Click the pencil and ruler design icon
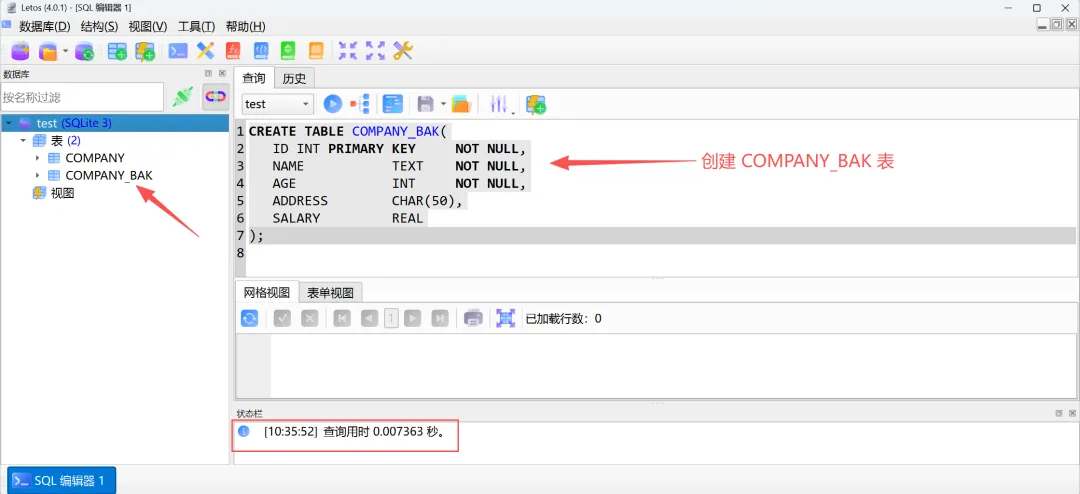The width and height of the screenshot is (1080, 494). point(206,50)
